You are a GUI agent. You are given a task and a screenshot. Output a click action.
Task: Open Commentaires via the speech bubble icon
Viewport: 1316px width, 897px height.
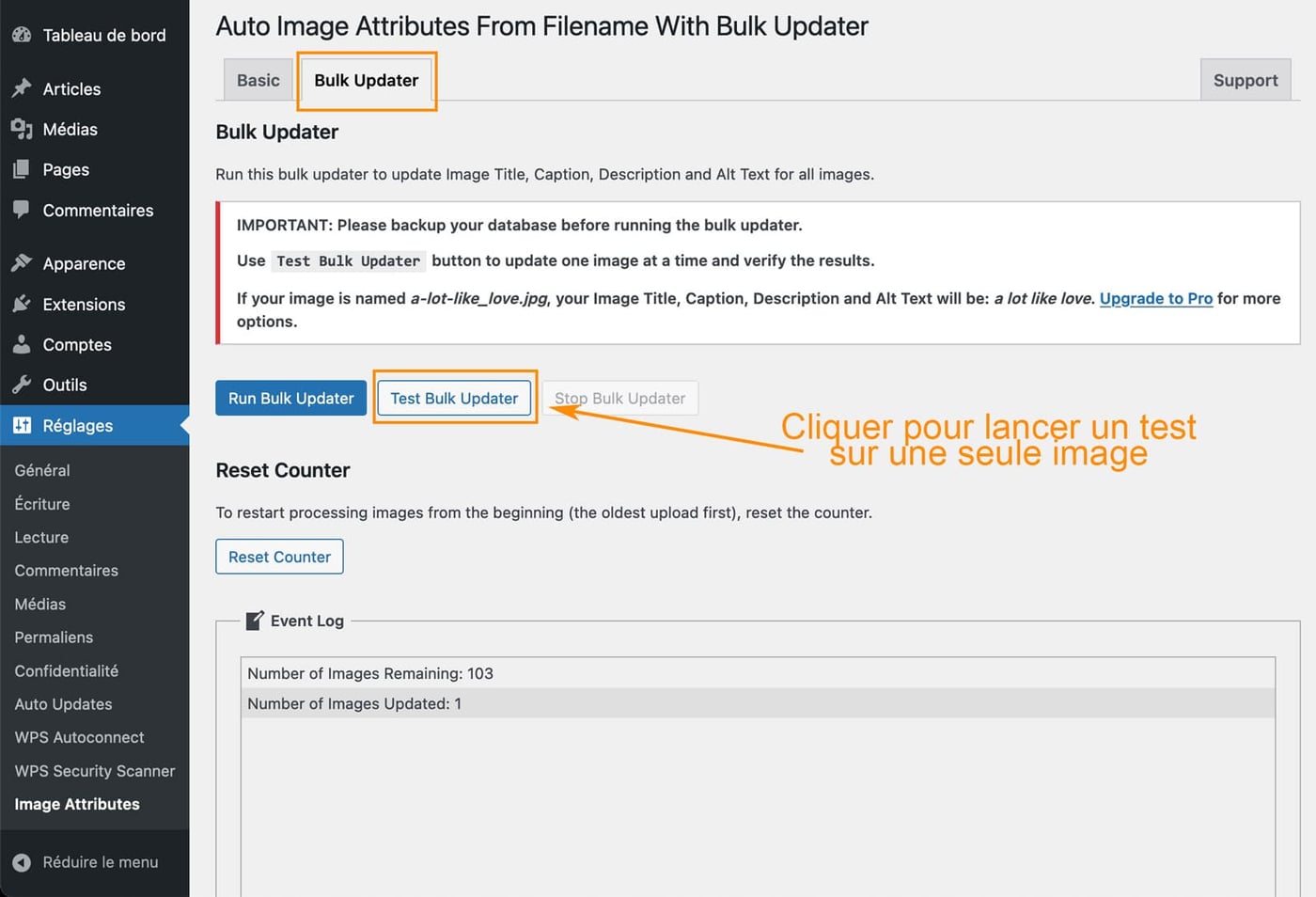click(x=22, y=210)
